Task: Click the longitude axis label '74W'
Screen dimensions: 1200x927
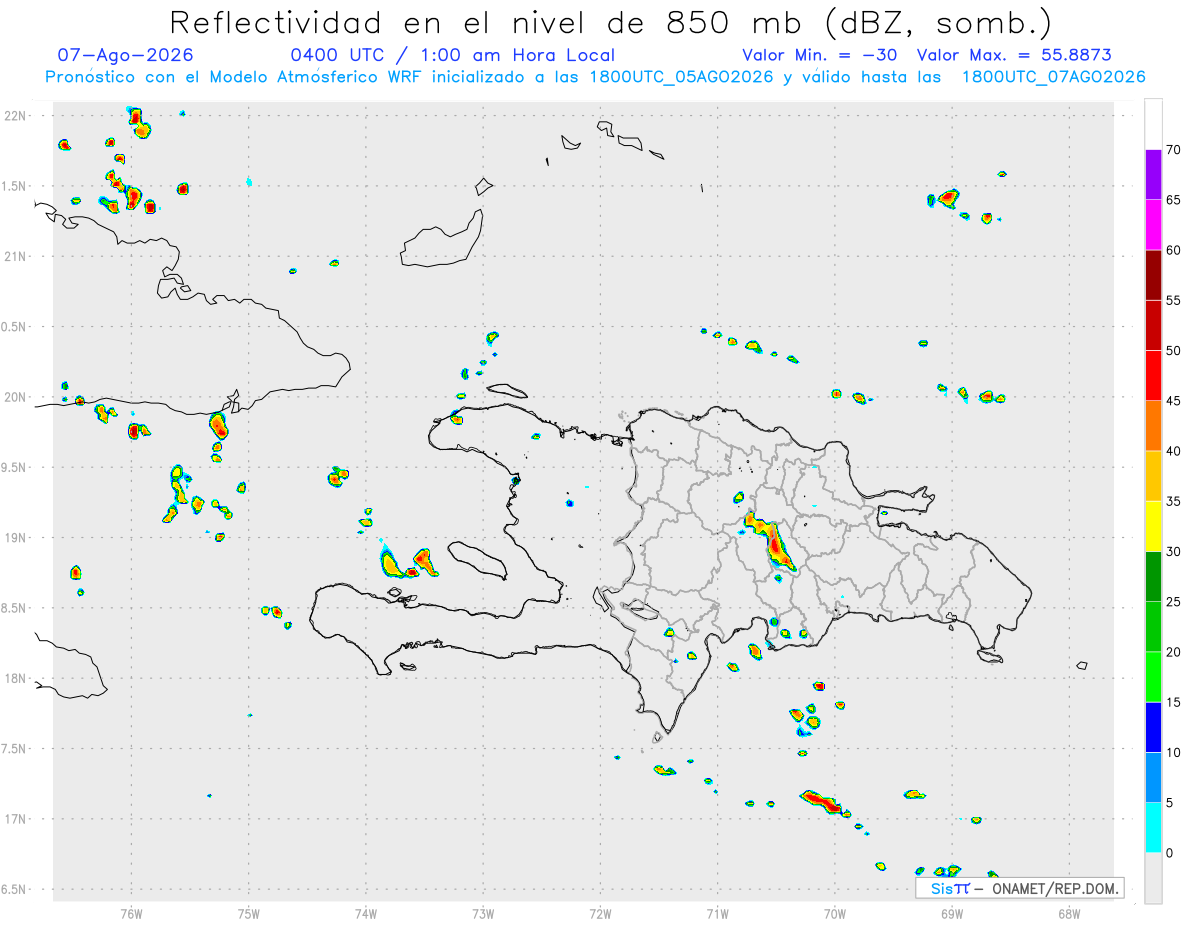Action: point(366,912)
